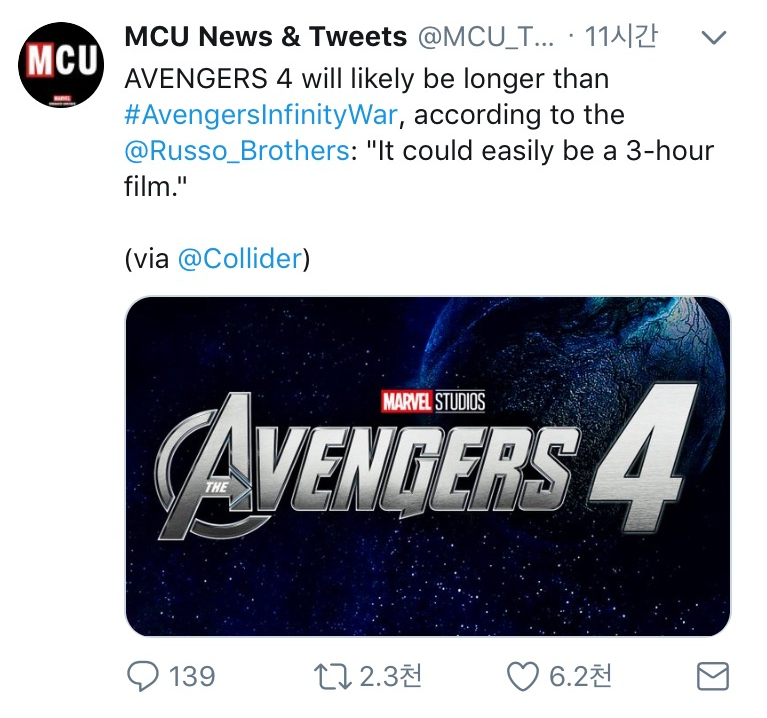Click the @MCU_T... account handle
The image size is (767, 718).
click(x=484, y=38)
